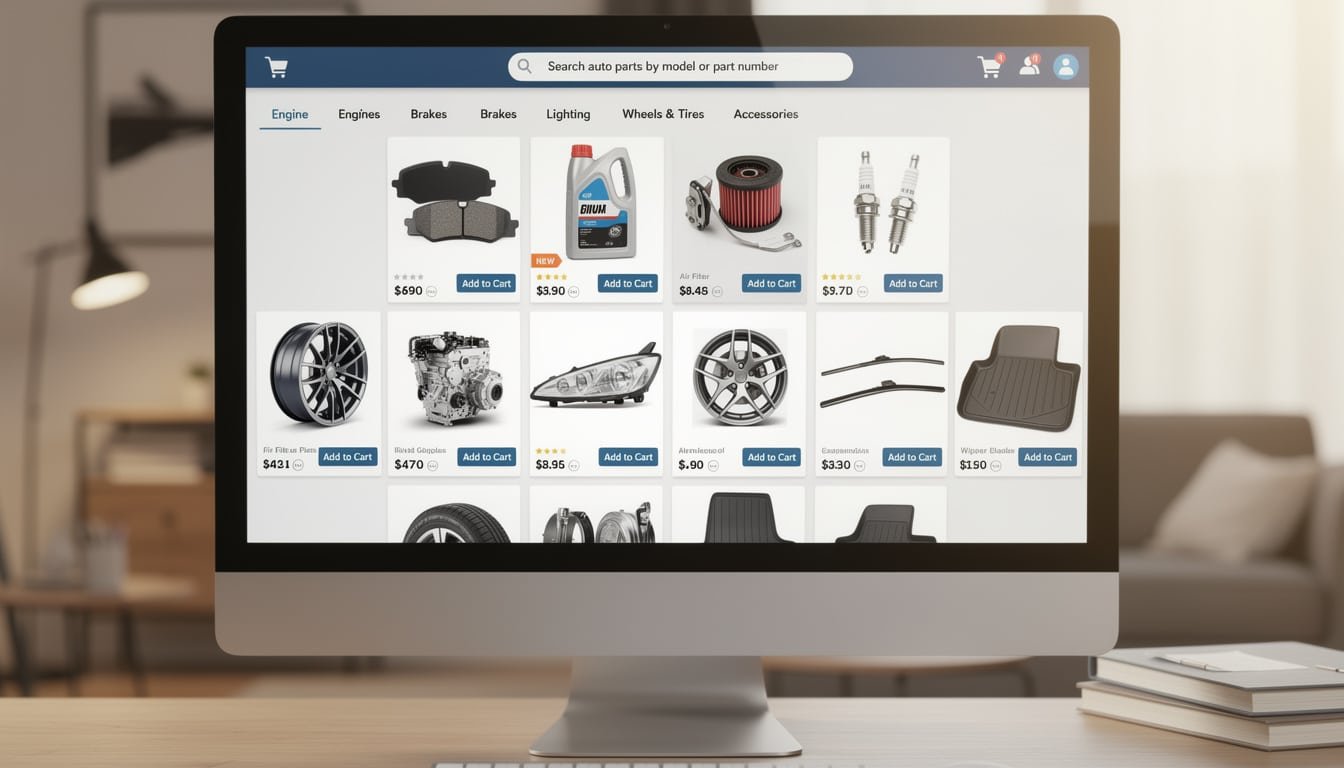Open the round user profile avatar

point(1066,67)
